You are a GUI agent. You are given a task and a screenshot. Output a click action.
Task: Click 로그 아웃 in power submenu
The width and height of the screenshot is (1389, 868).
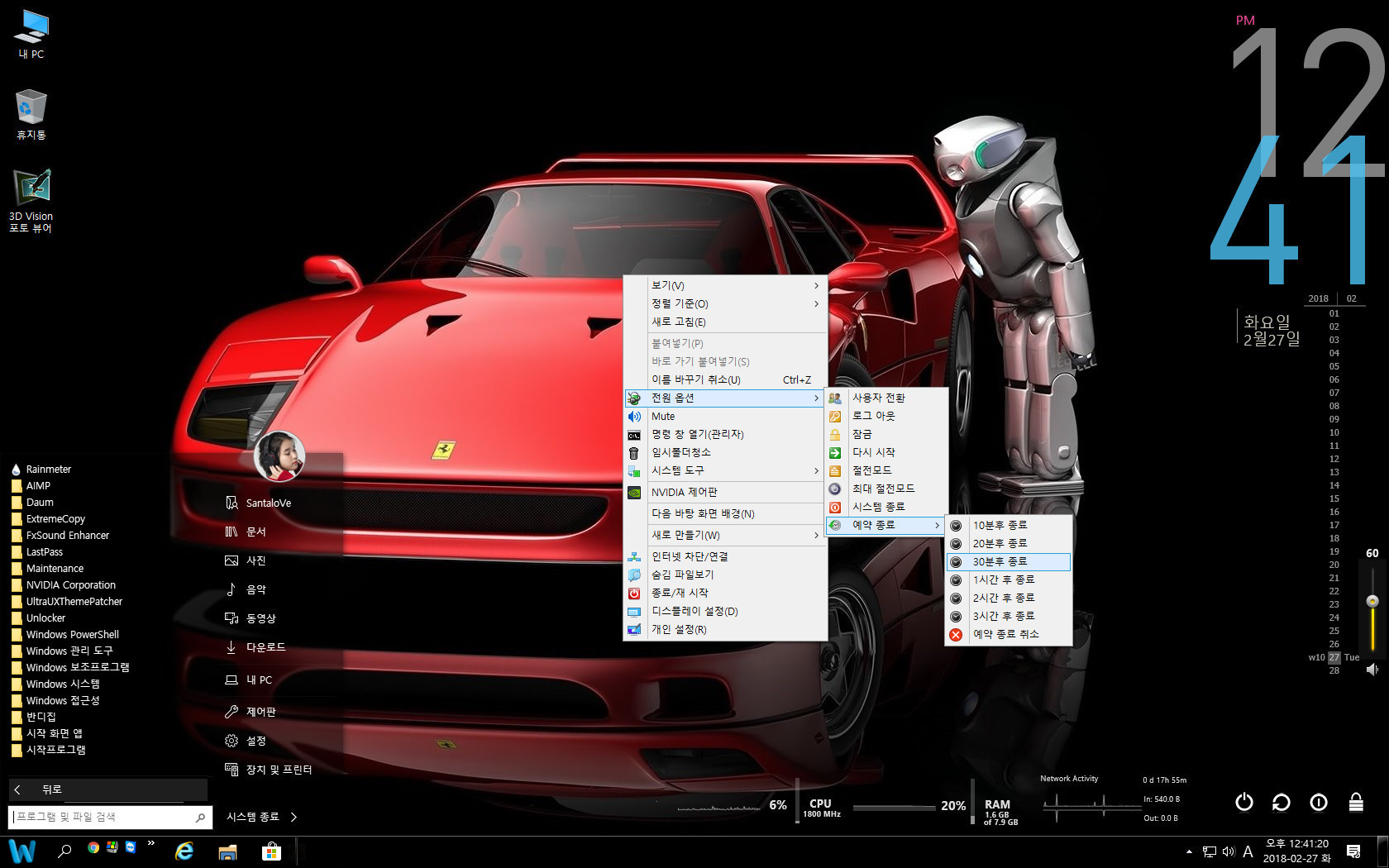(x=886, y=416)
